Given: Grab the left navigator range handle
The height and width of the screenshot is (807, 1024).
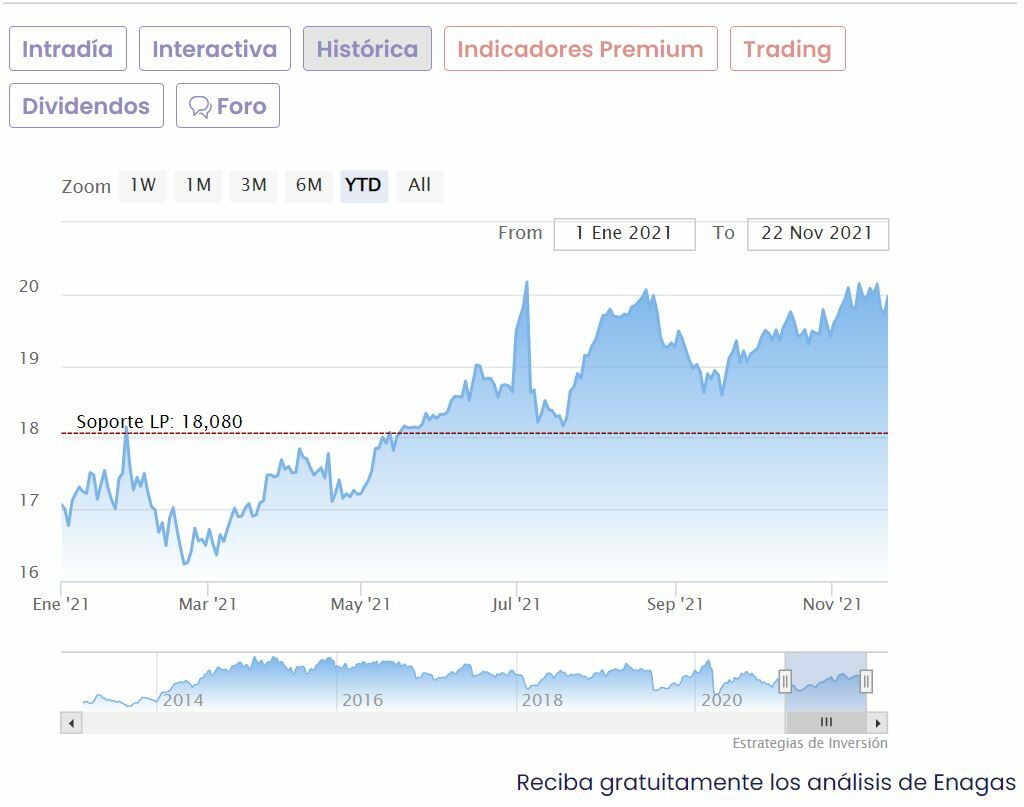Looking at the screenshot, I should pyautogui.click(x=785, y=682).
